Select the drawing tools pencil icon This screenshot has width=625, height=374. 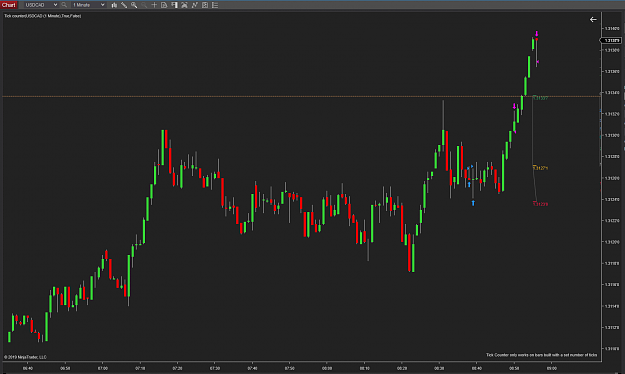pos(124,5)
